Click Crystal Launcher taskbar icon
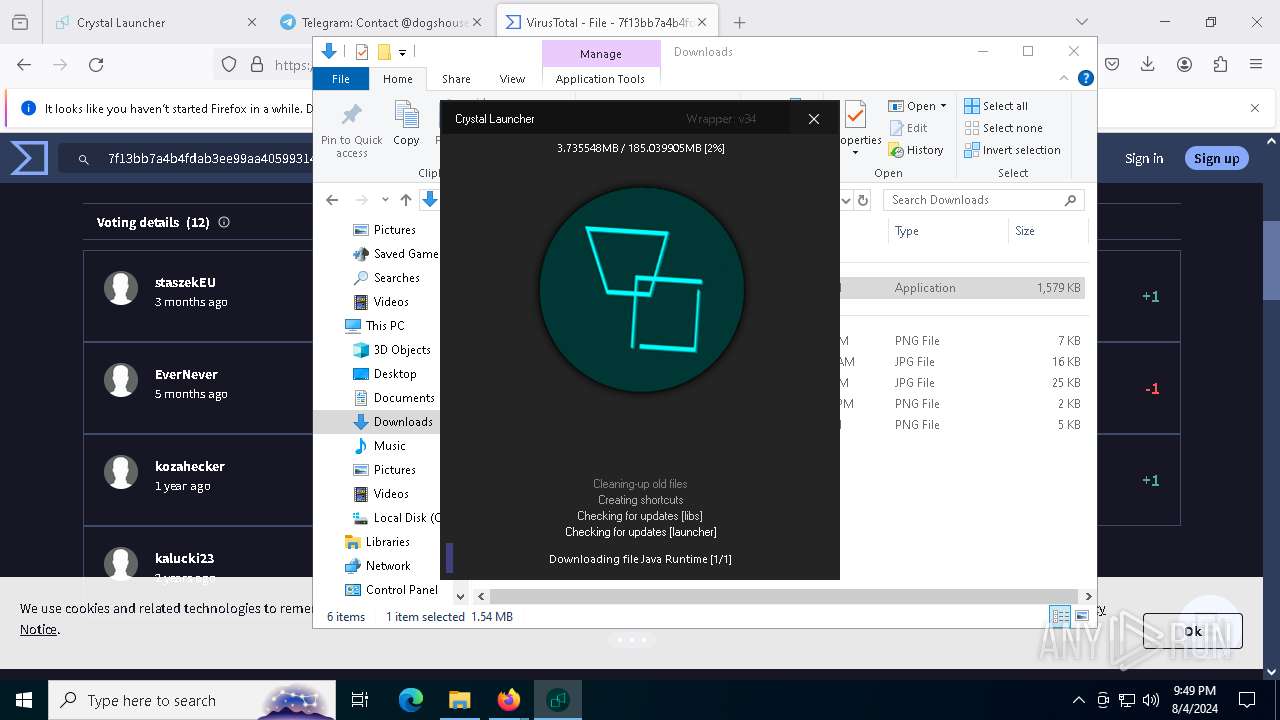The width and height of the screenshot is (1280, 720). coord(558,700)
